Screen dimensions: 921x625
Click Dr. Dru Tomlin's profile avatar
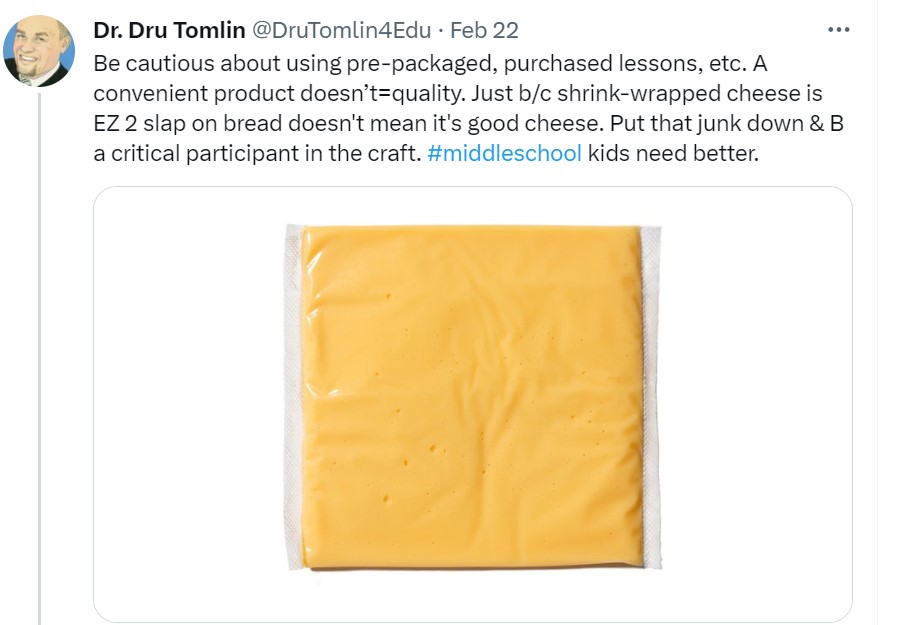(38, 51)
